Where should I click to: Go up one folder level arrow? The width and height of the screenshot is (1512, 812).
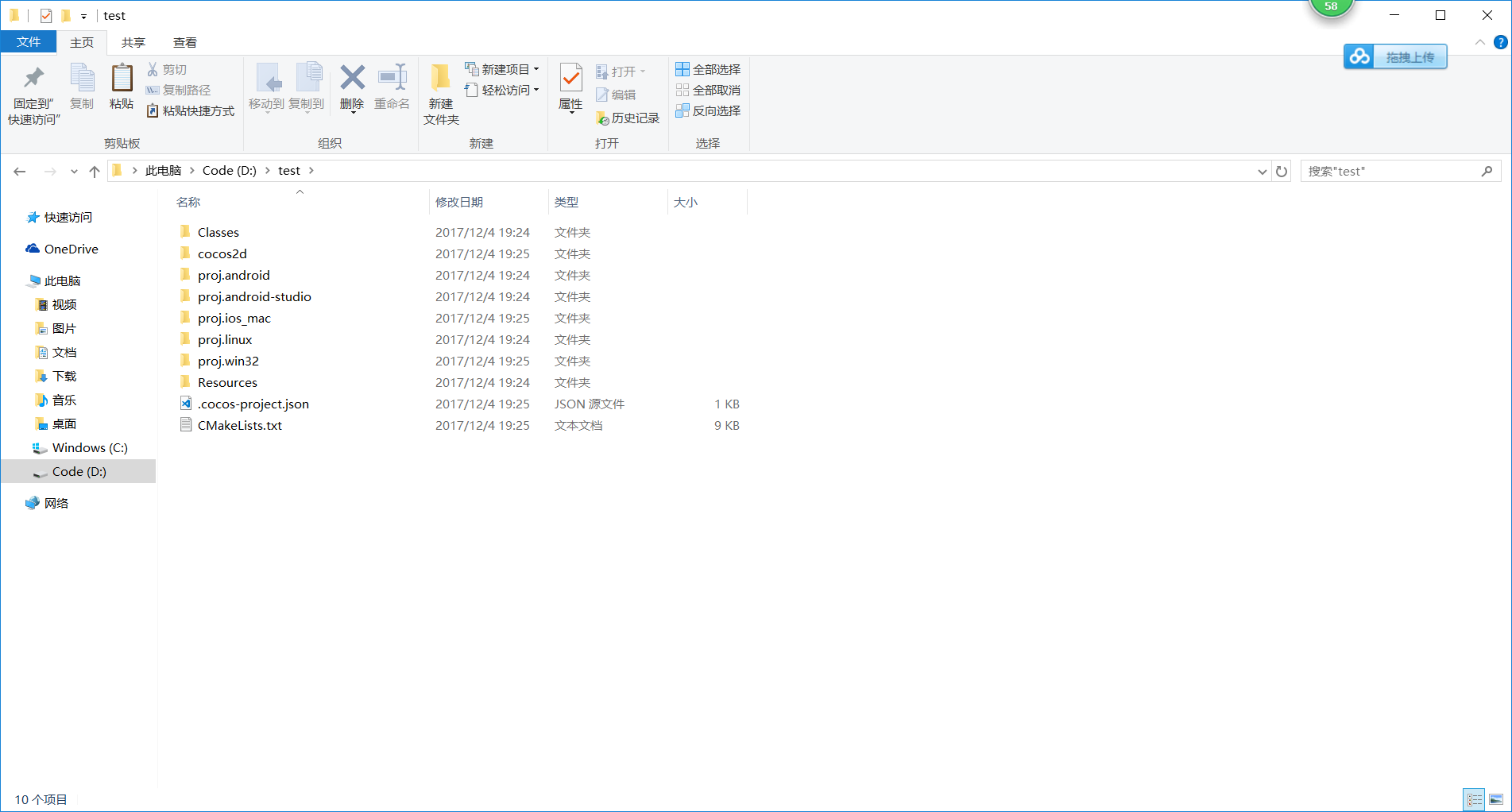(95, 171)
